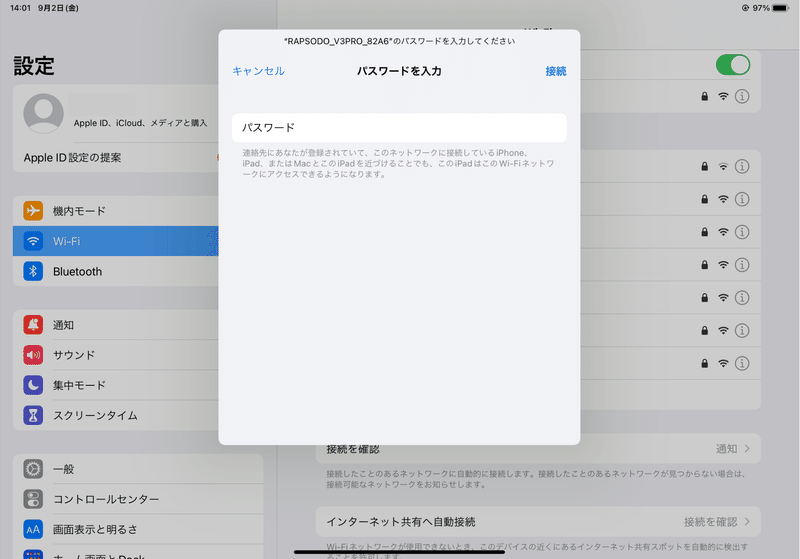The width and height of the screenshot is (800, 559).
Task: Open スクリーンタイム hourglass icon
Action: (x=33, y=415)
